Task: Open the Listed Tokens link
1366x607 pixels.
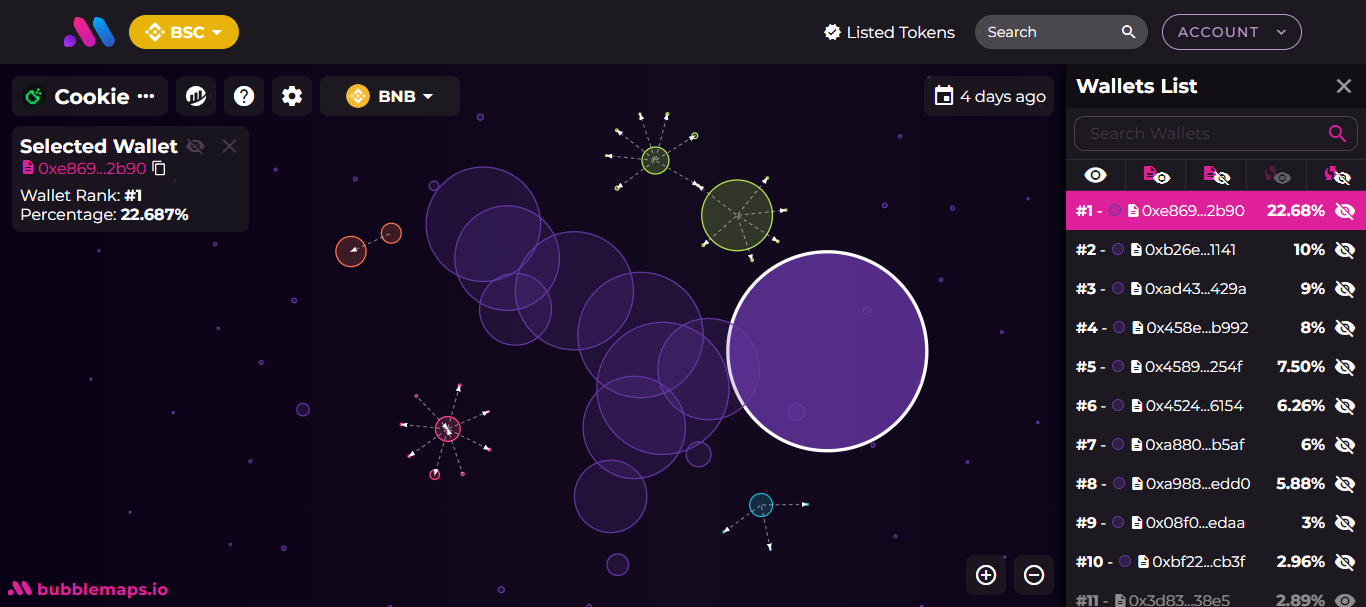Action: pos(889,32)
